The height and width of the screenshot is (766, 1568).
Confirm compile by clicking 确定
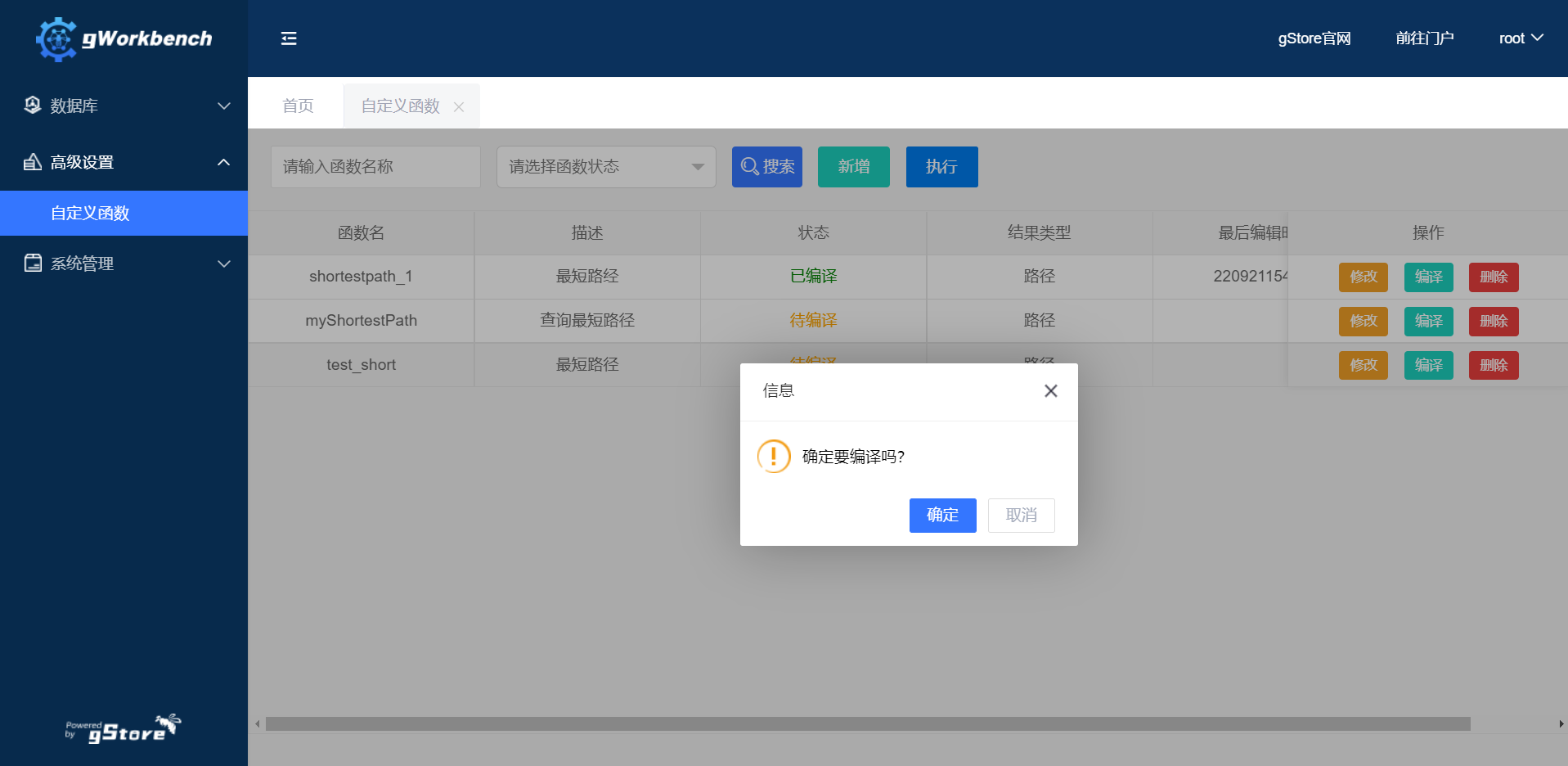click(942, 516)
